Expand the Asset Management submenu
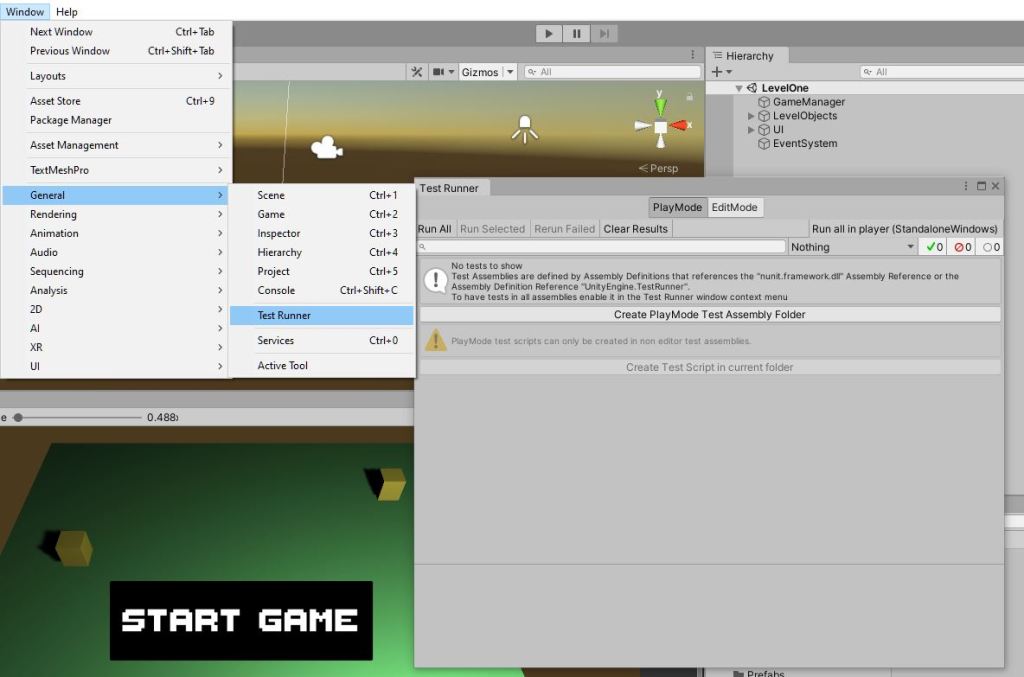This screenshot has width=1024, height=677. 117,145
